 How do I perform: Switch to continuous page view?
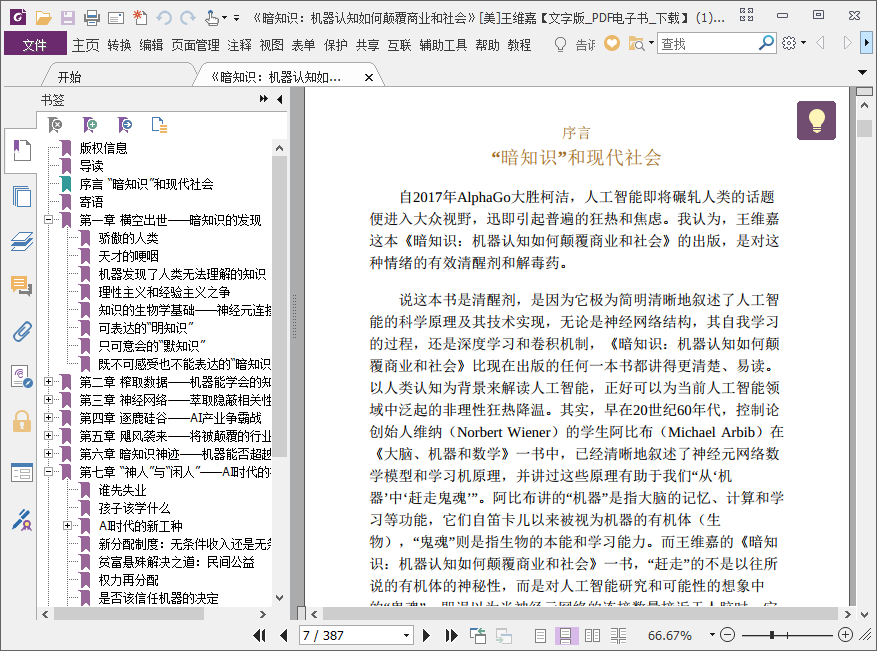coord(565,635)
